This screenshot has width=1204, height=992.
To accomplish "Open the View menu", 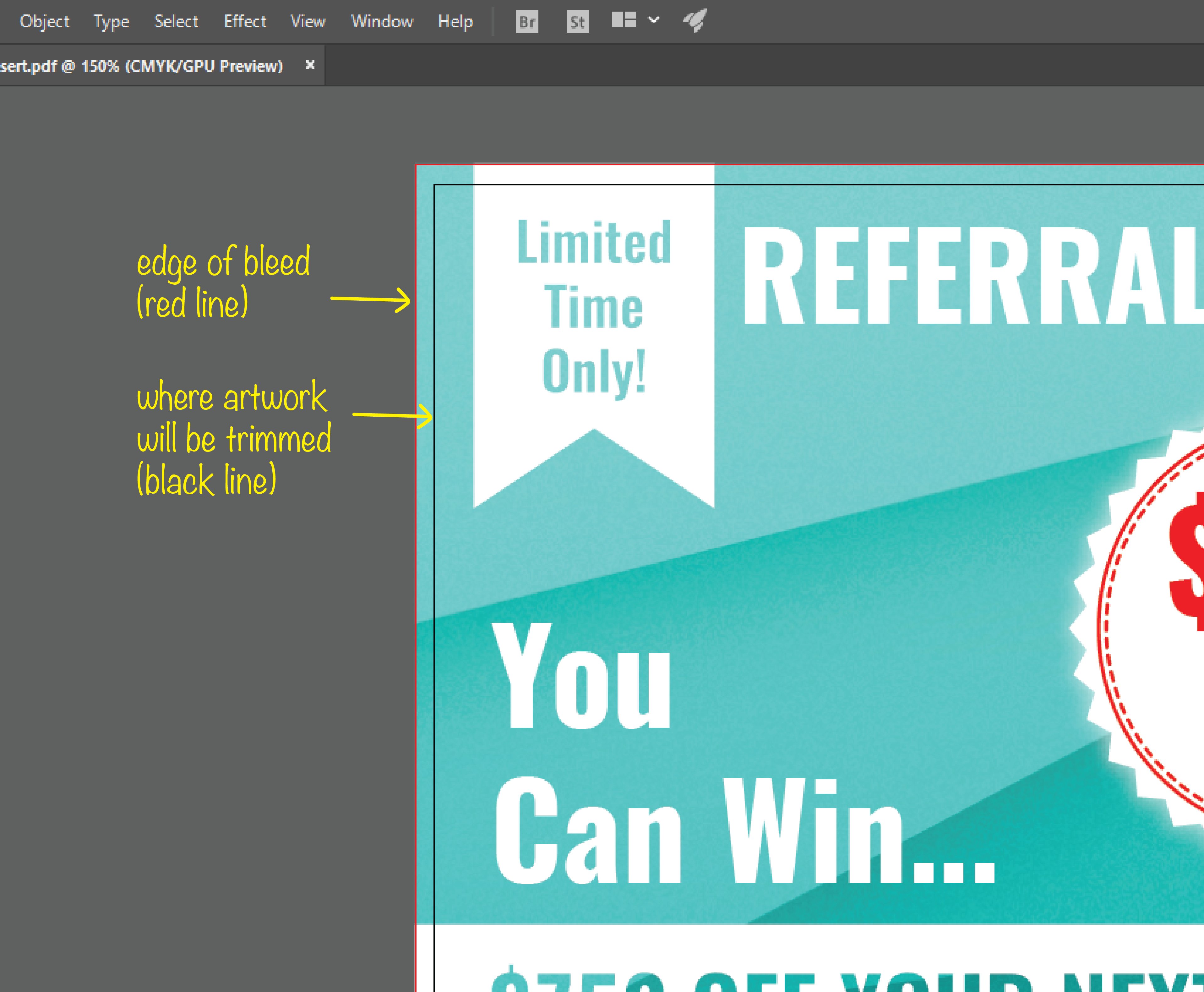I will click(x=308, y=22).
